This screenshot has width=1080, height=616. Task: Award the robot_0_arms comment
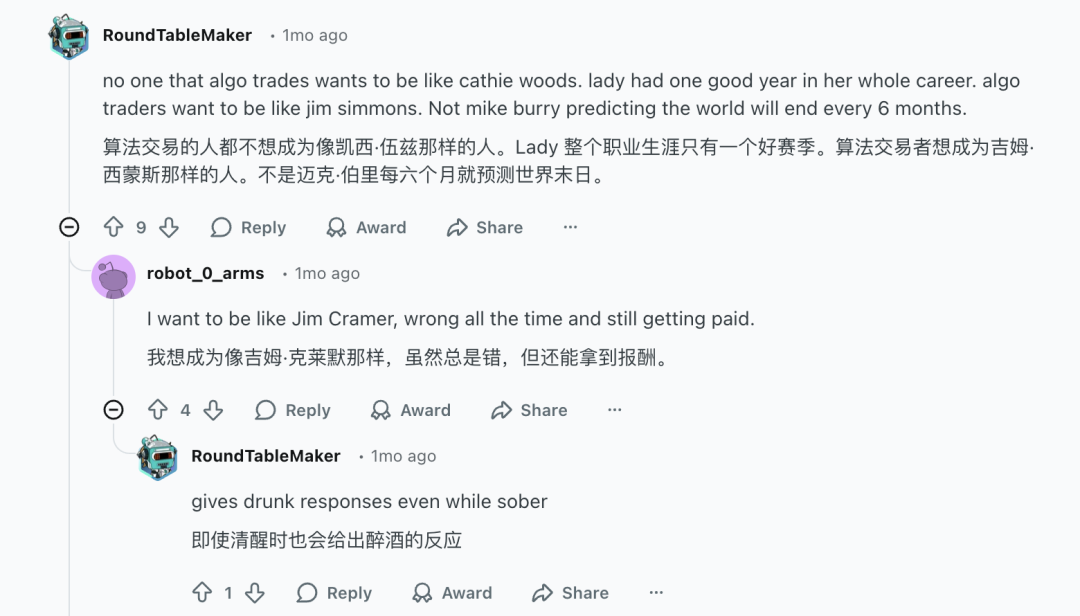click(411, 410)
